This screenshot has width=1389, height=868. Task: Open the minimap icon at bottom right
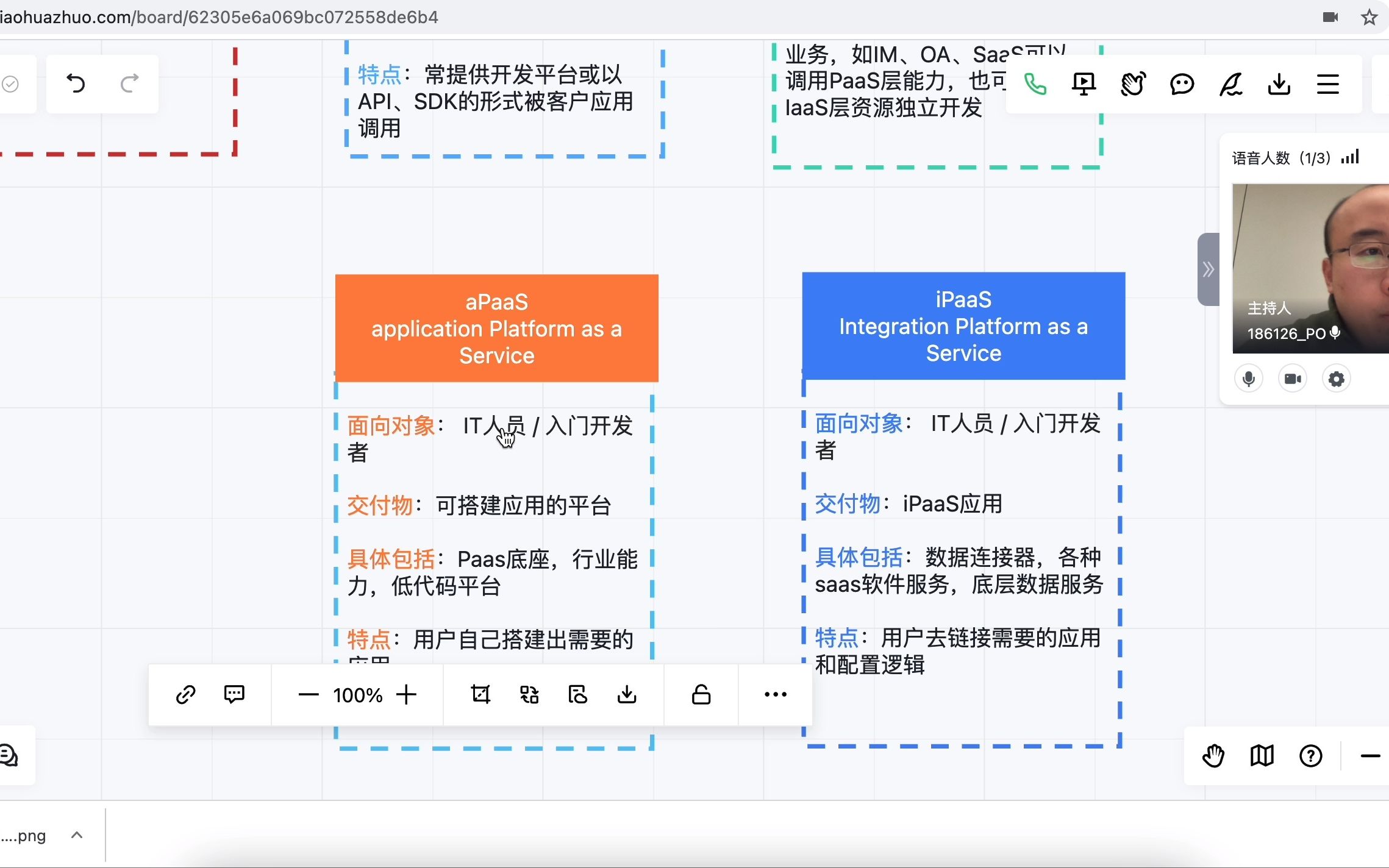click(1262, 756)
